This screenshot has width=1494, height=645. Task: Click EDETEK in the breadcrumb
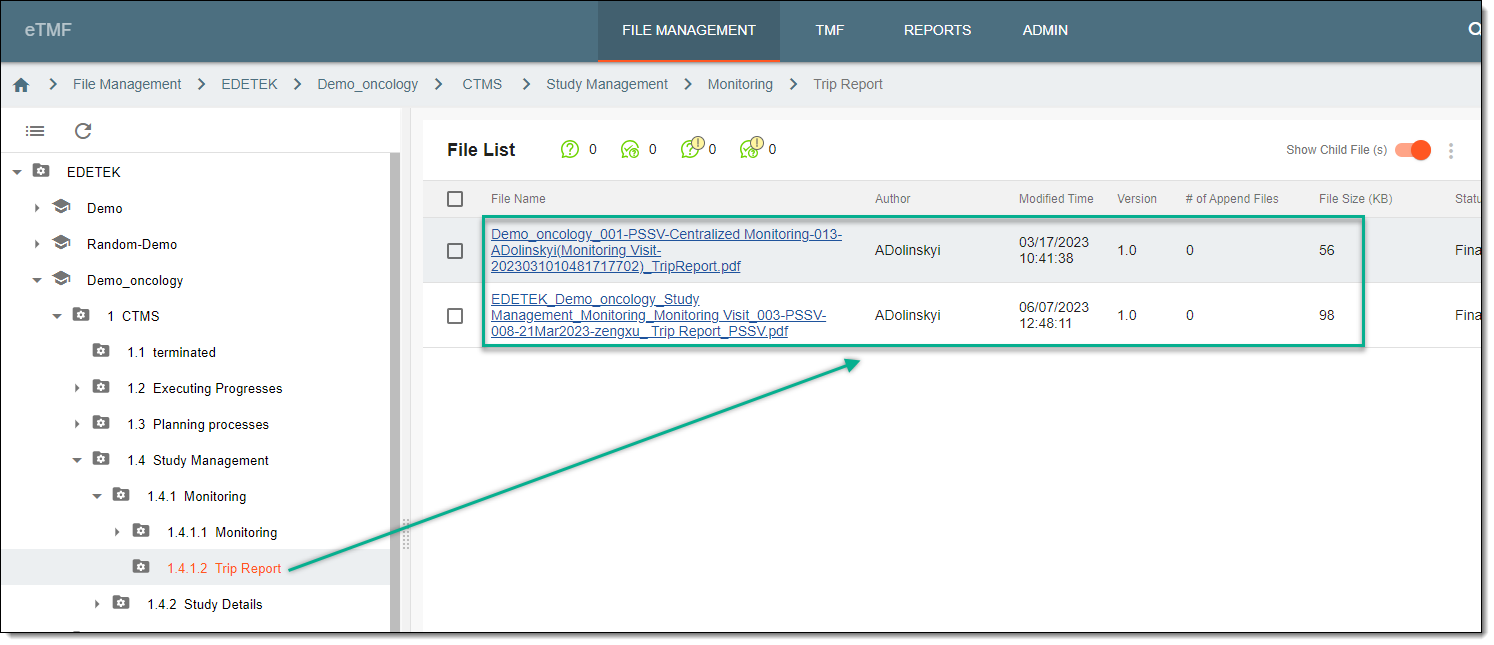(x=249, y=85)
